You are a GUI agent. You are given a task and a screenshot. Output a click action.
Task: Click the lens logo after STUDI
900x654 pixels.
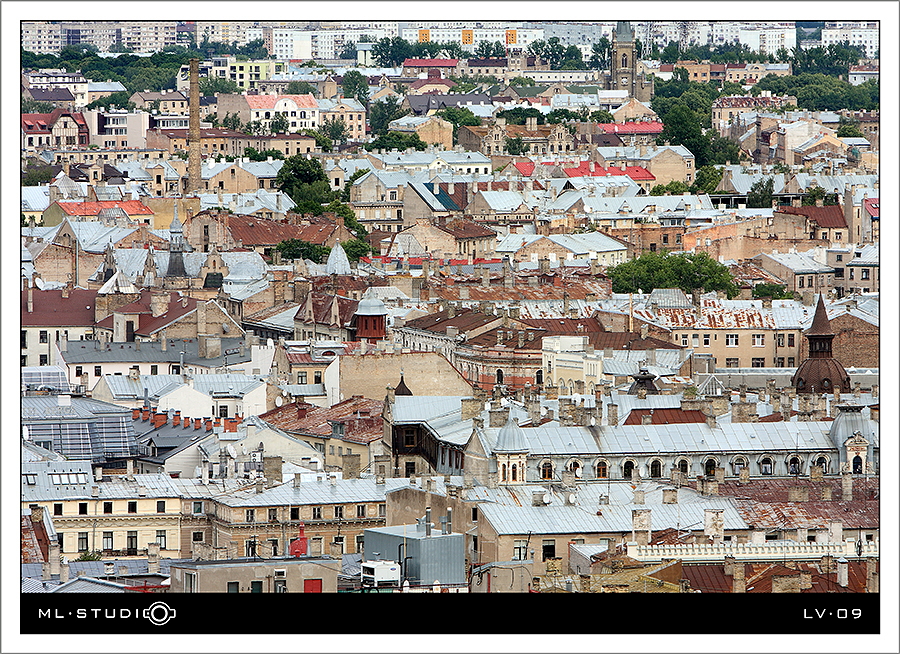pos(160,613)
